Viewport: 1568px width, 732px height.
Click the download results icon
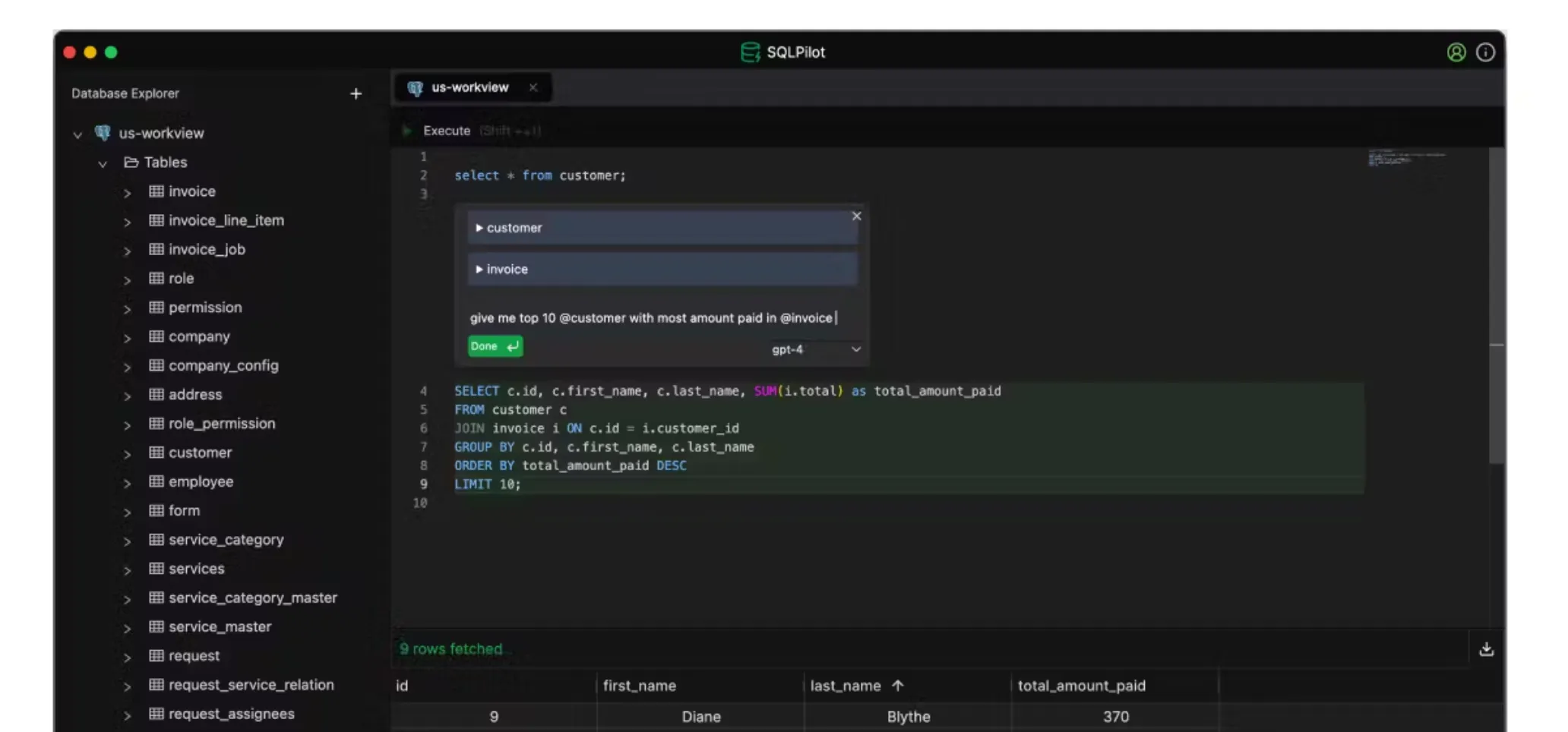coord(1487,649)
